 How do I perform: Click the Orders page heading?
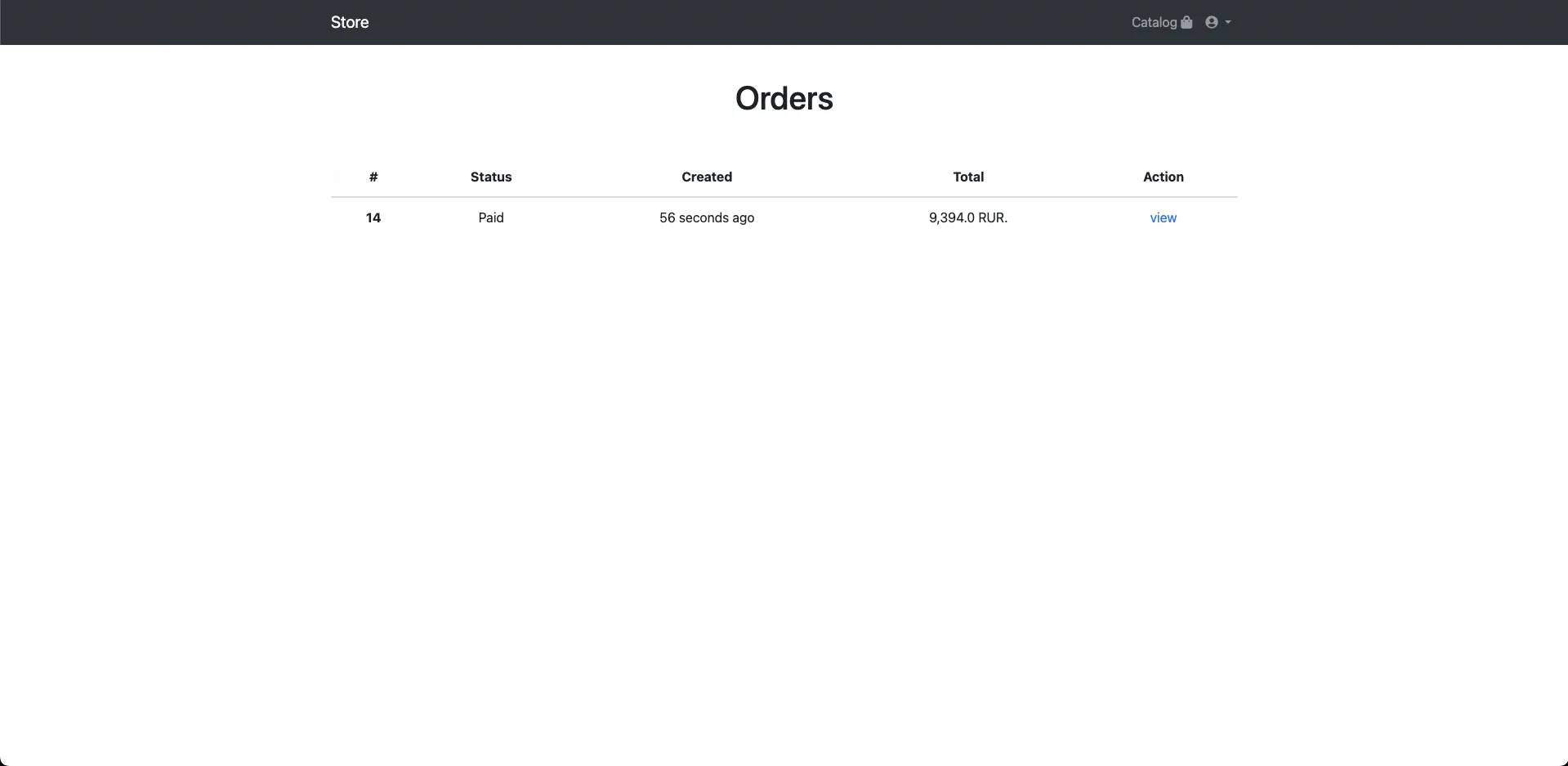(x=784, y=98)
